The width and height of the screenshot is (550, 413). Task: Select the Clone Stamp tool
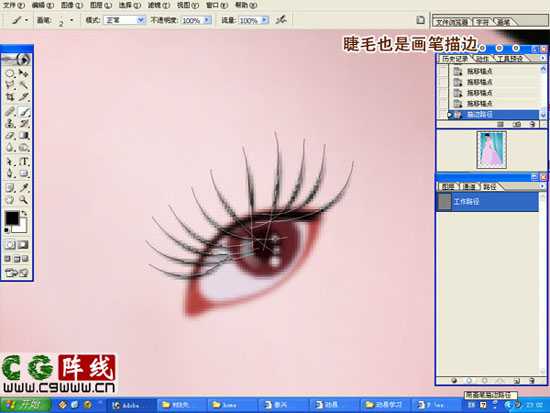(10, 124)
